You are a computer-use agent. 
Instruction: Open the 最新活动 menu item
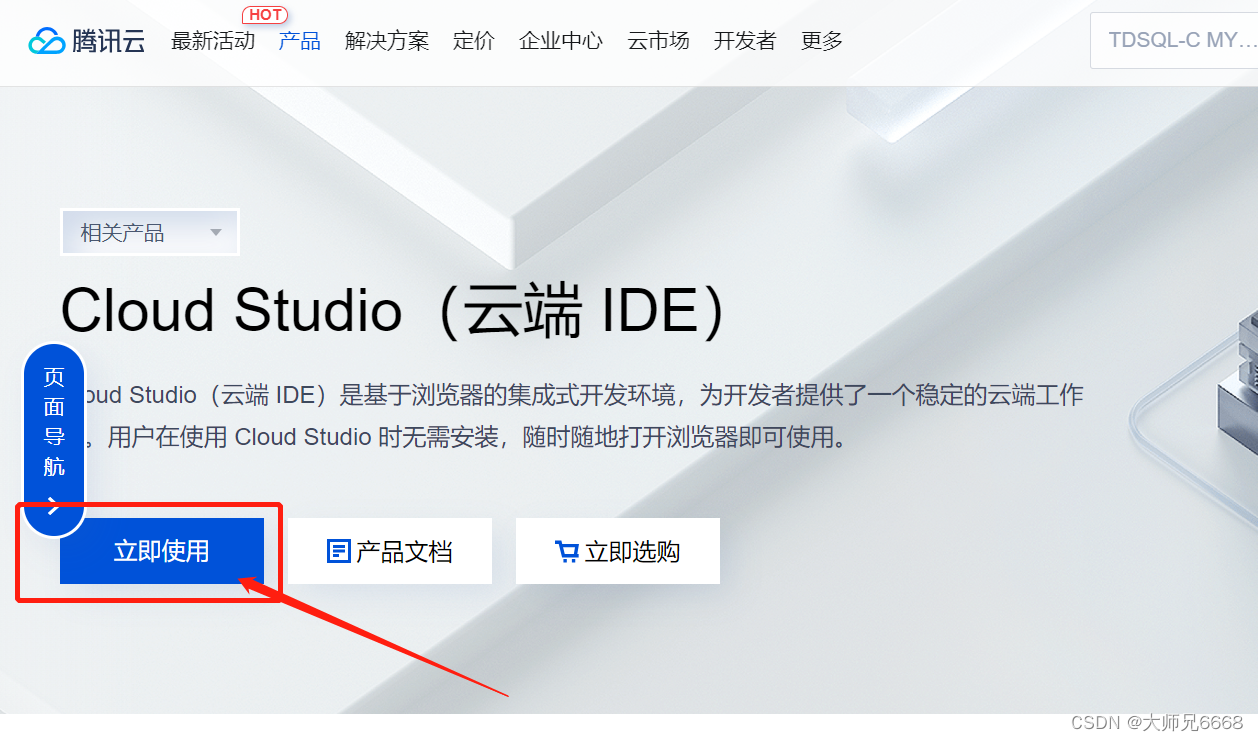213,41
